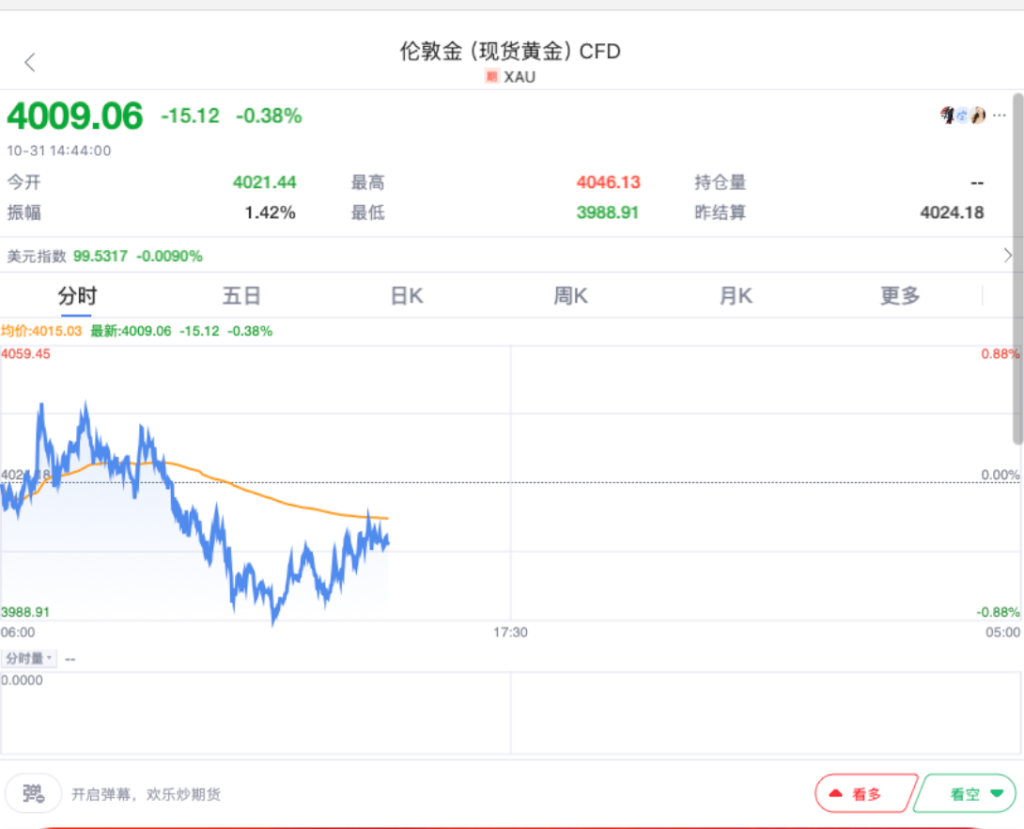Switch to the 分时 chart tab
1024x829 pixels.
coord(77,296)
